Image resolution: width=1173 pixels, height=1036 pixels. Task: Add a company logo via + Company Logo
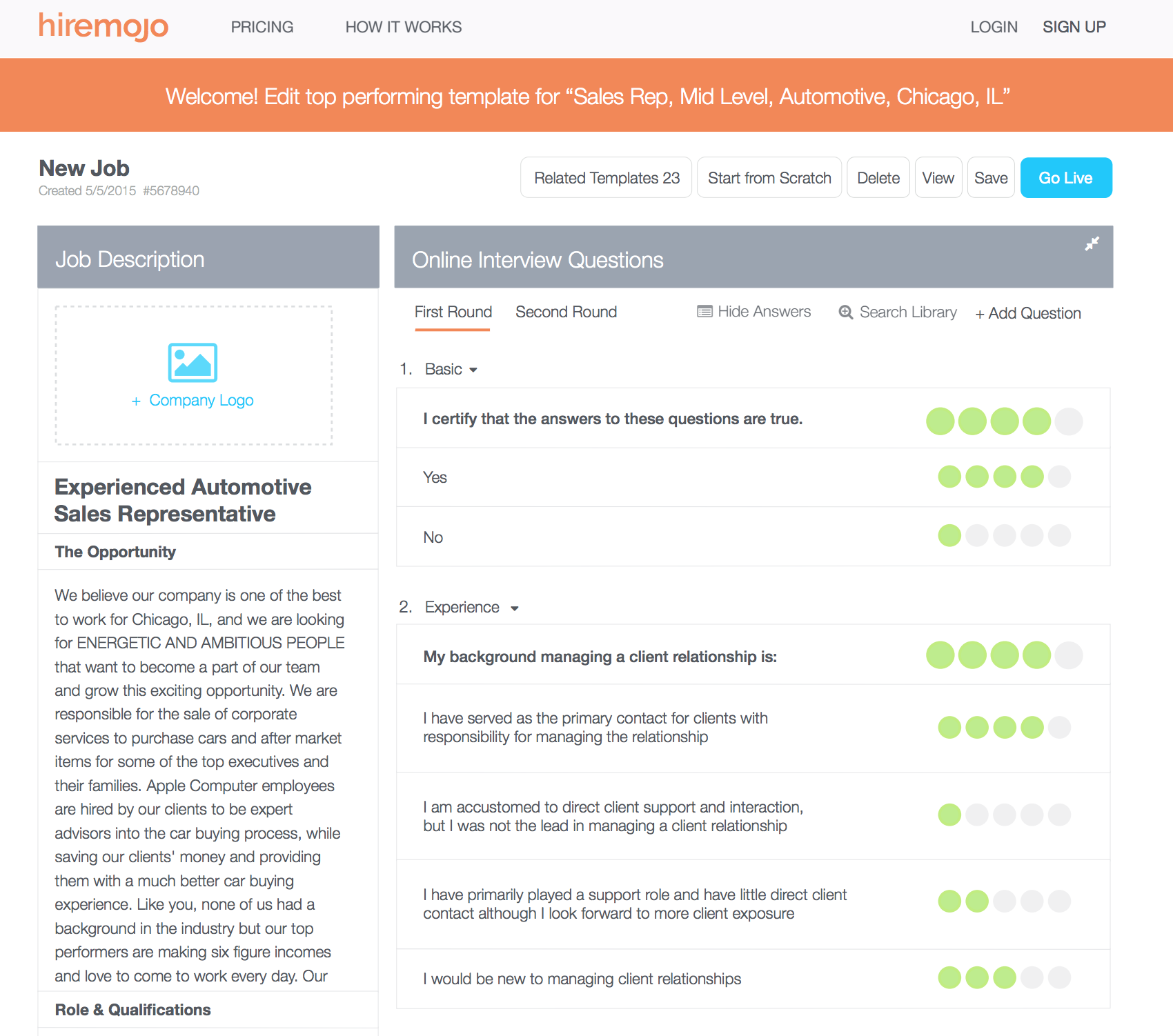coord(193,401)
